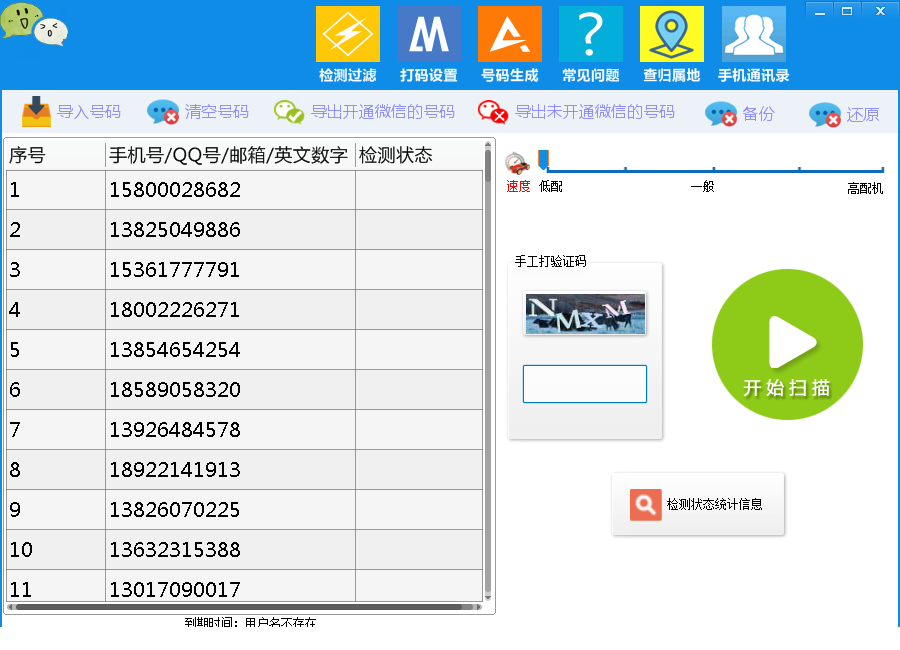Viewport: 900px width, 650px height.
Task: Click the WeChat logo icon
Action: pyautogui.click(x=34, y=24)
